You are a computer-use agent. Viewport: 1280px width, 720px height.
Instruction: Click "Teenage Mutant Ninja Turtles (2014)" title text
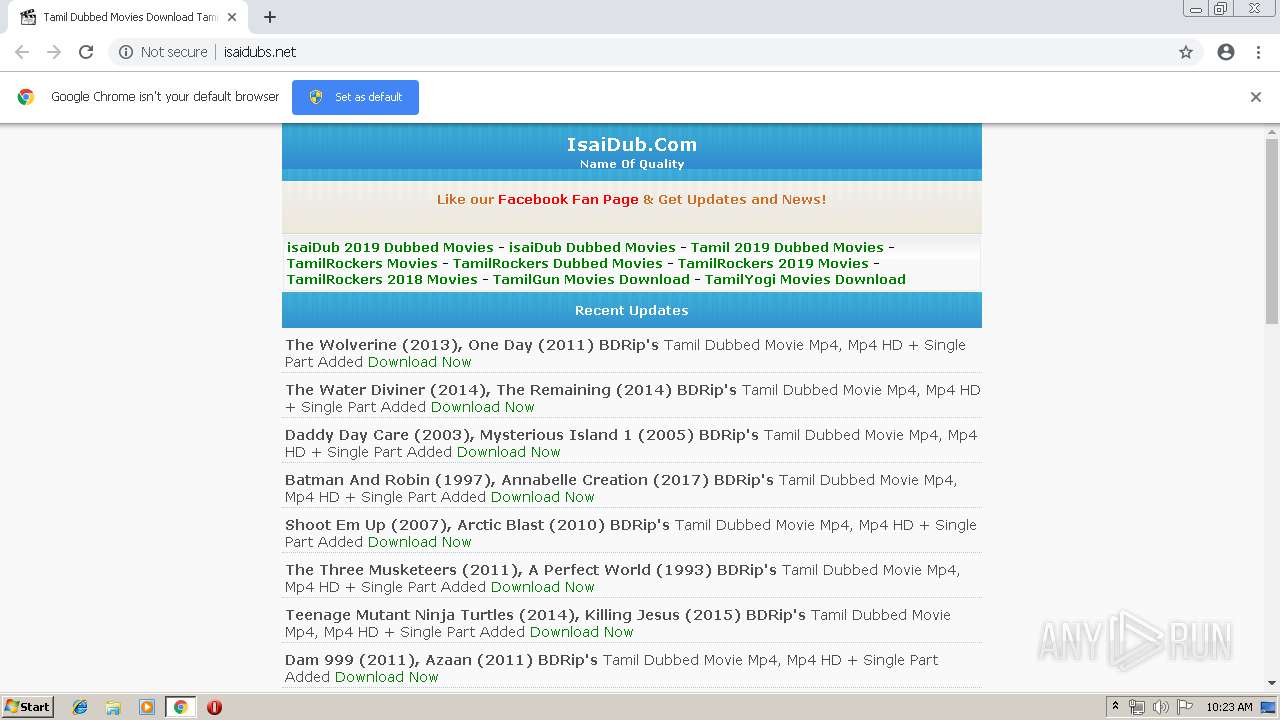[430, 615]
